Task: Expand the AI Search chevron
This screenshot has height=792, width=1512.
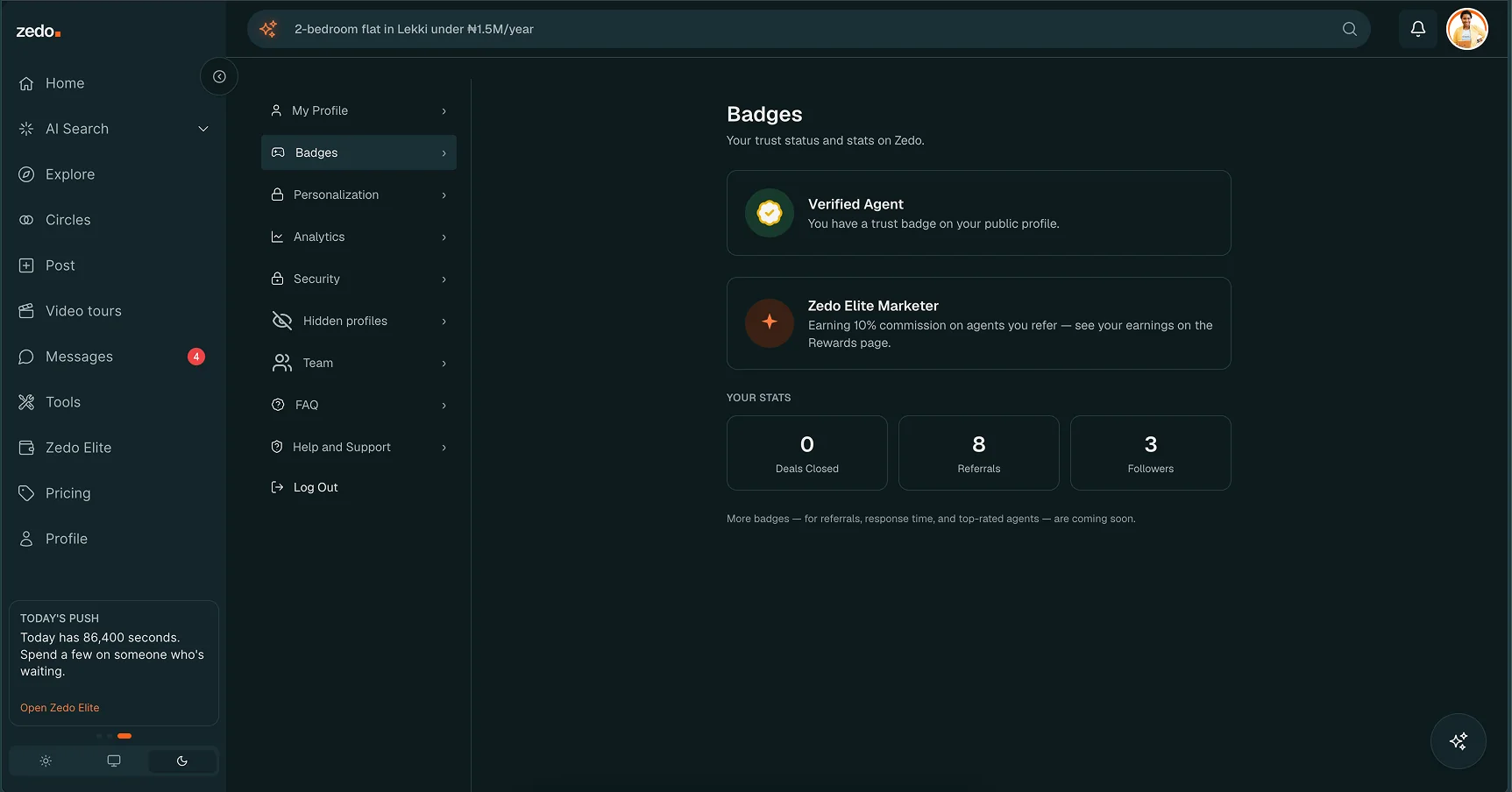Action: coord(203,129)
